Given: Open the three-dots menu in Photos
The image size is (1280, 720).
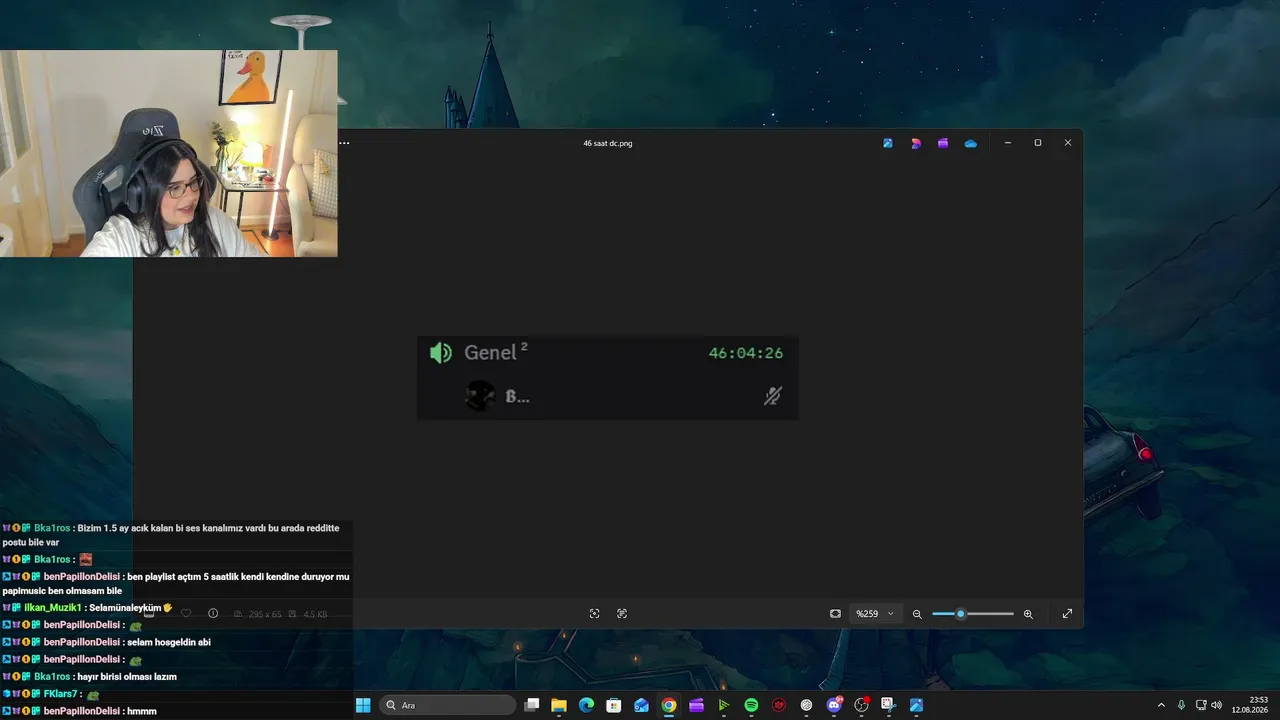Looking at the screenshot, I should click(x=344, y=143).
